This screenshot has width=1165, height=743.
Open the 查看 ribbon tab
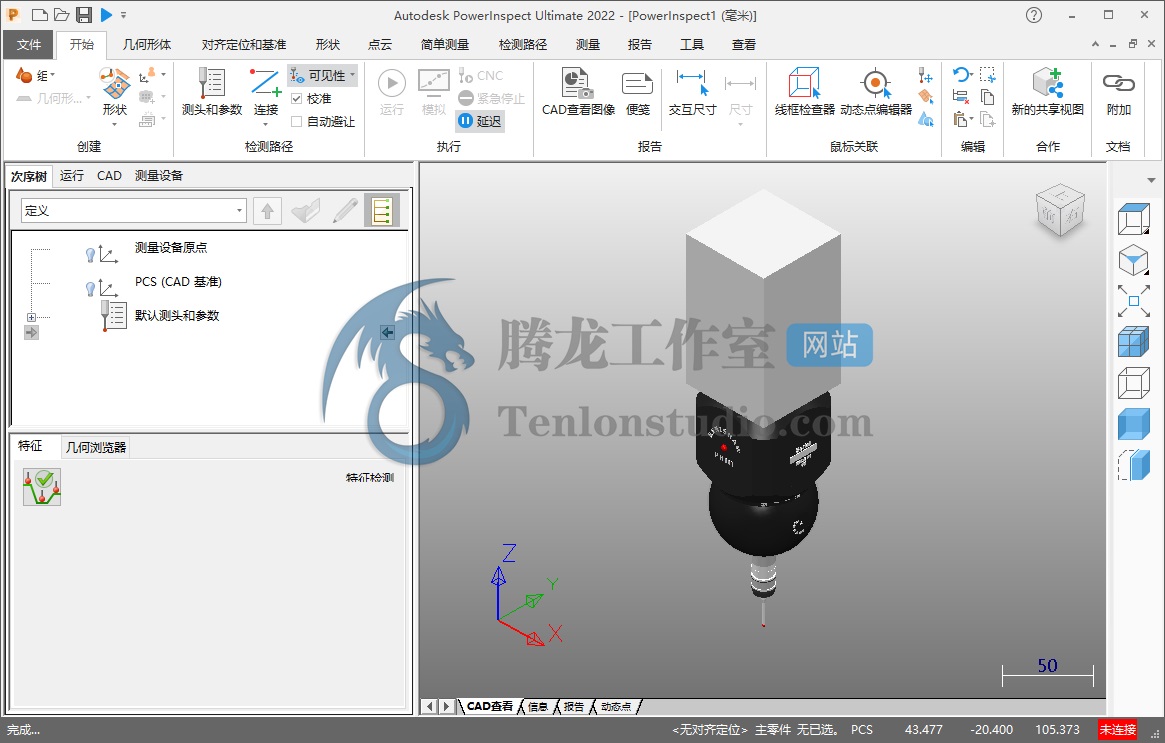744,45
